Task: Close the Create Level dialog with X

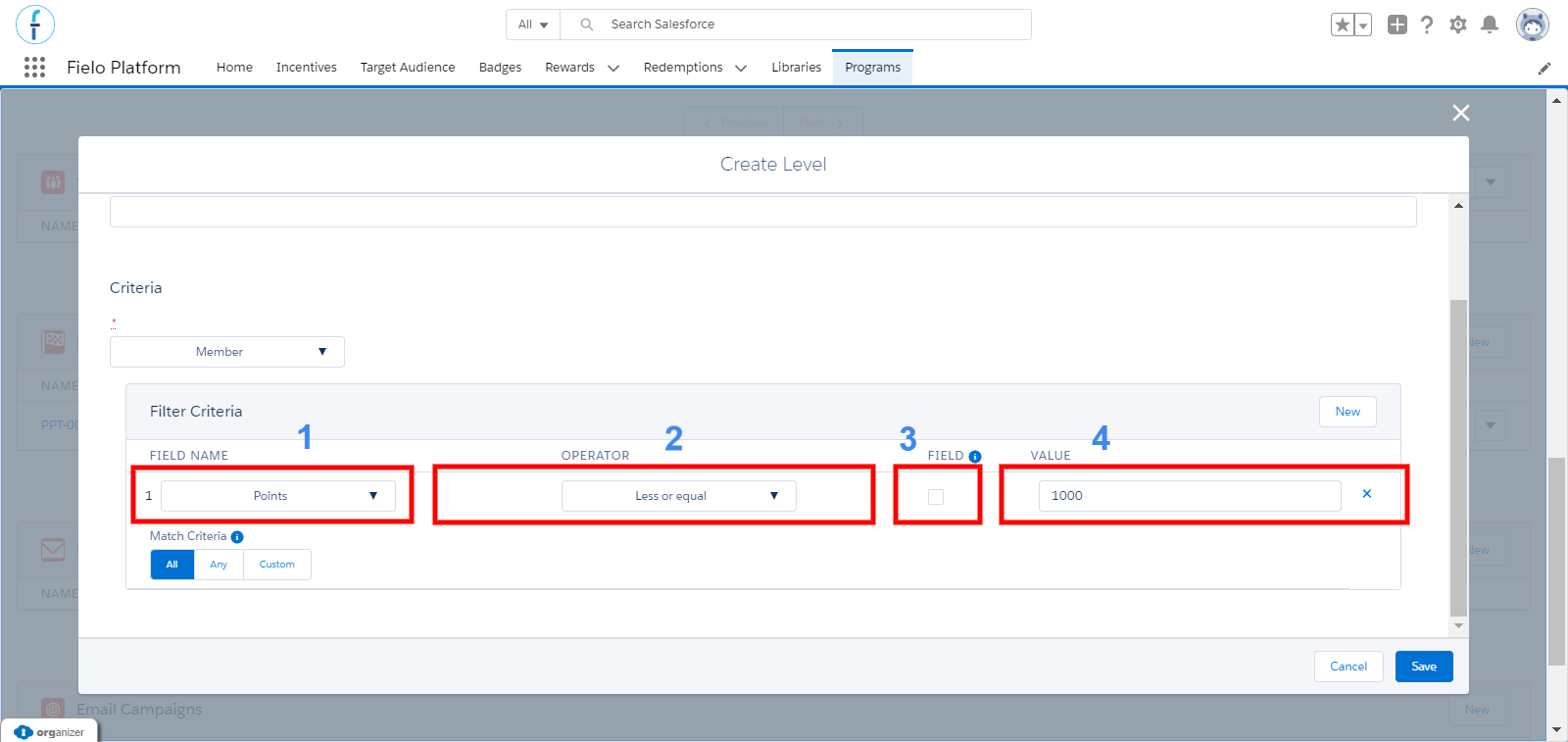Action: [x=1461, y=113]
